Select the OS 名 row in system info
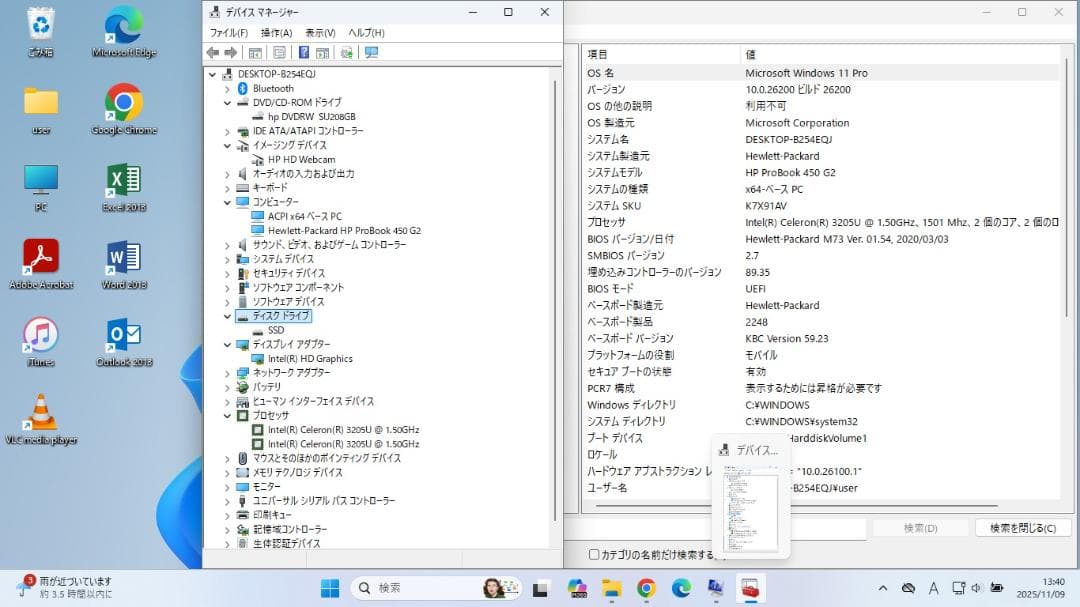Image resolution: width=1080 pixels, height=607 pixels. pyautogui.click(x=821, y=73)
